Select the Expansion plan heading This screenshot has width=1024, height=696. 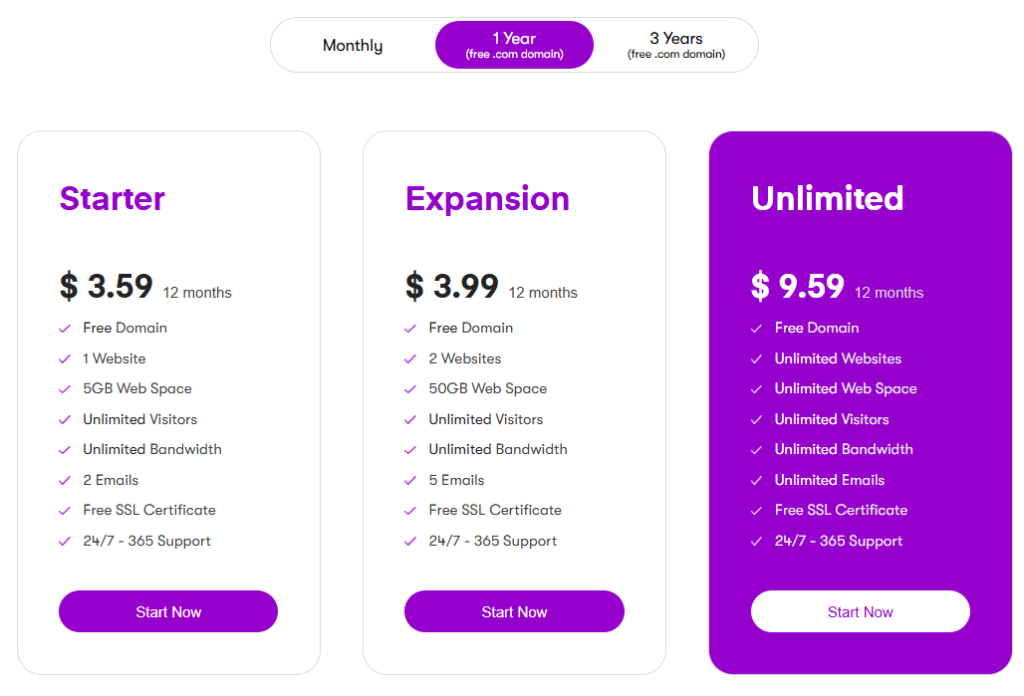(487, 198)
